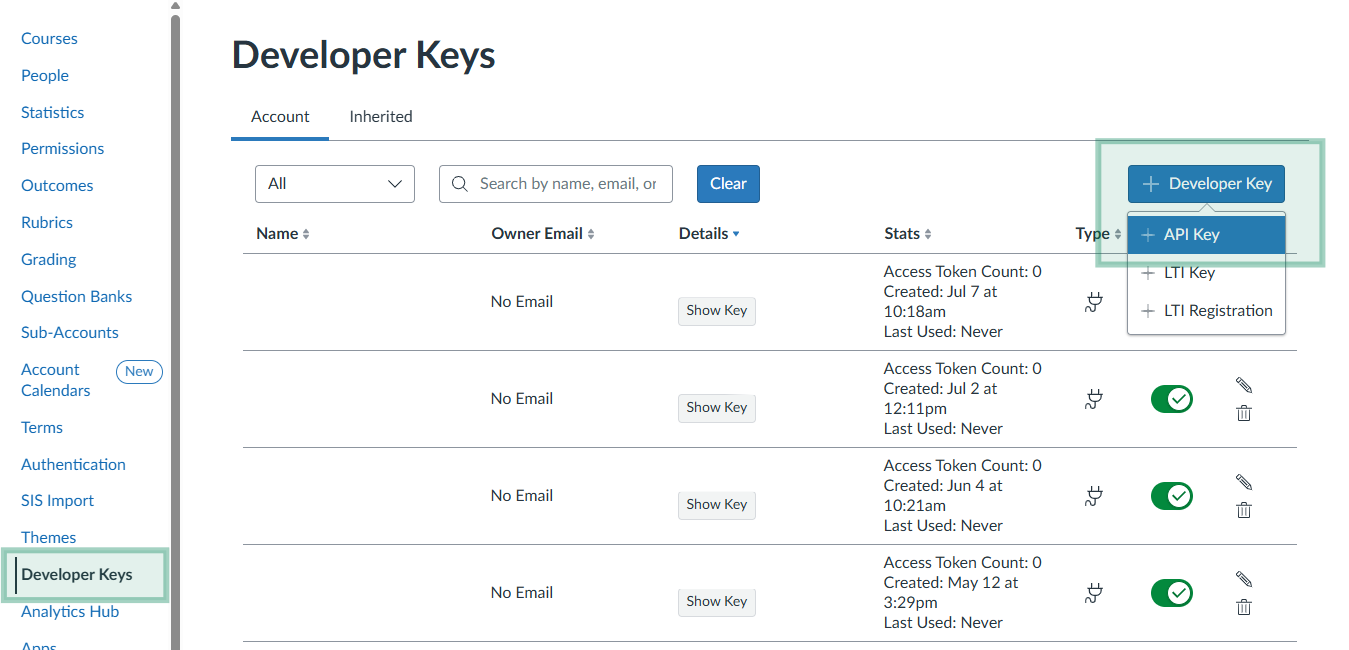Screen dimensions: 1349x650
Task: Open Terms in the sidebar
Action: tap(42, 428)
